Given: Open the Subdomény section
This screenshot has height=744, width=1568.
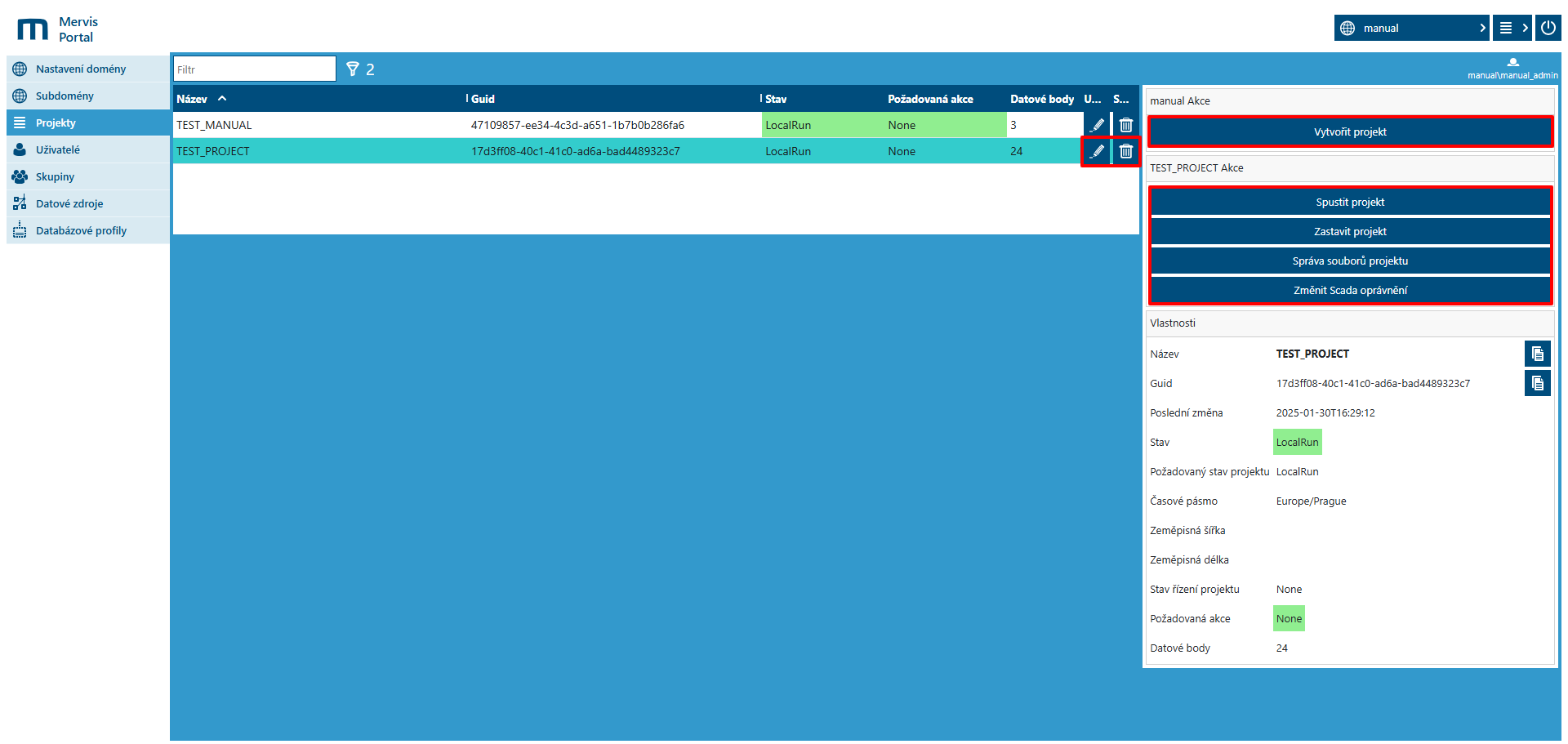Looking at the screenshot, I should (63, 96).
